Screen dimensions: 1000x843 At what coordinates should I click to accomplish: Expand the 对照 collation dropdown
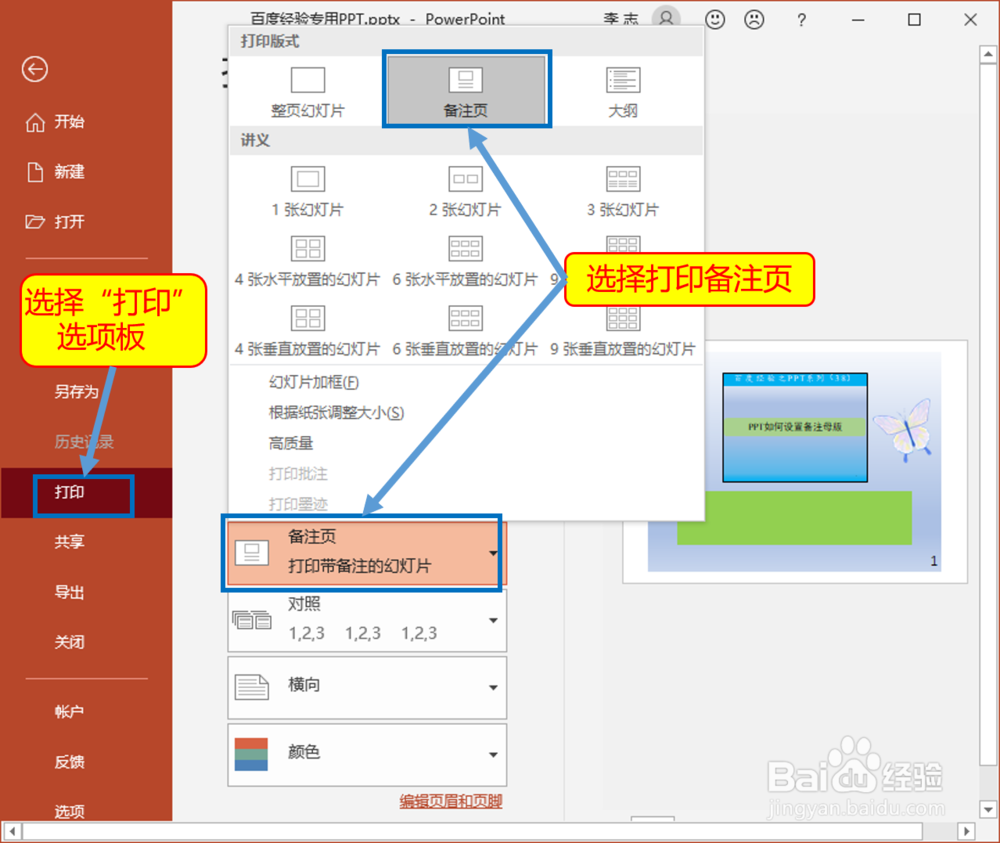click(x=367, y=620)
